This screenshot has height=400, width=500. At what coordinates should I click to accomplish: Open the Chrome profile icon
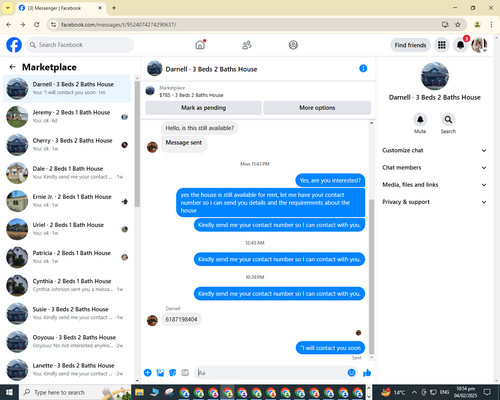[x=477, y=24]
